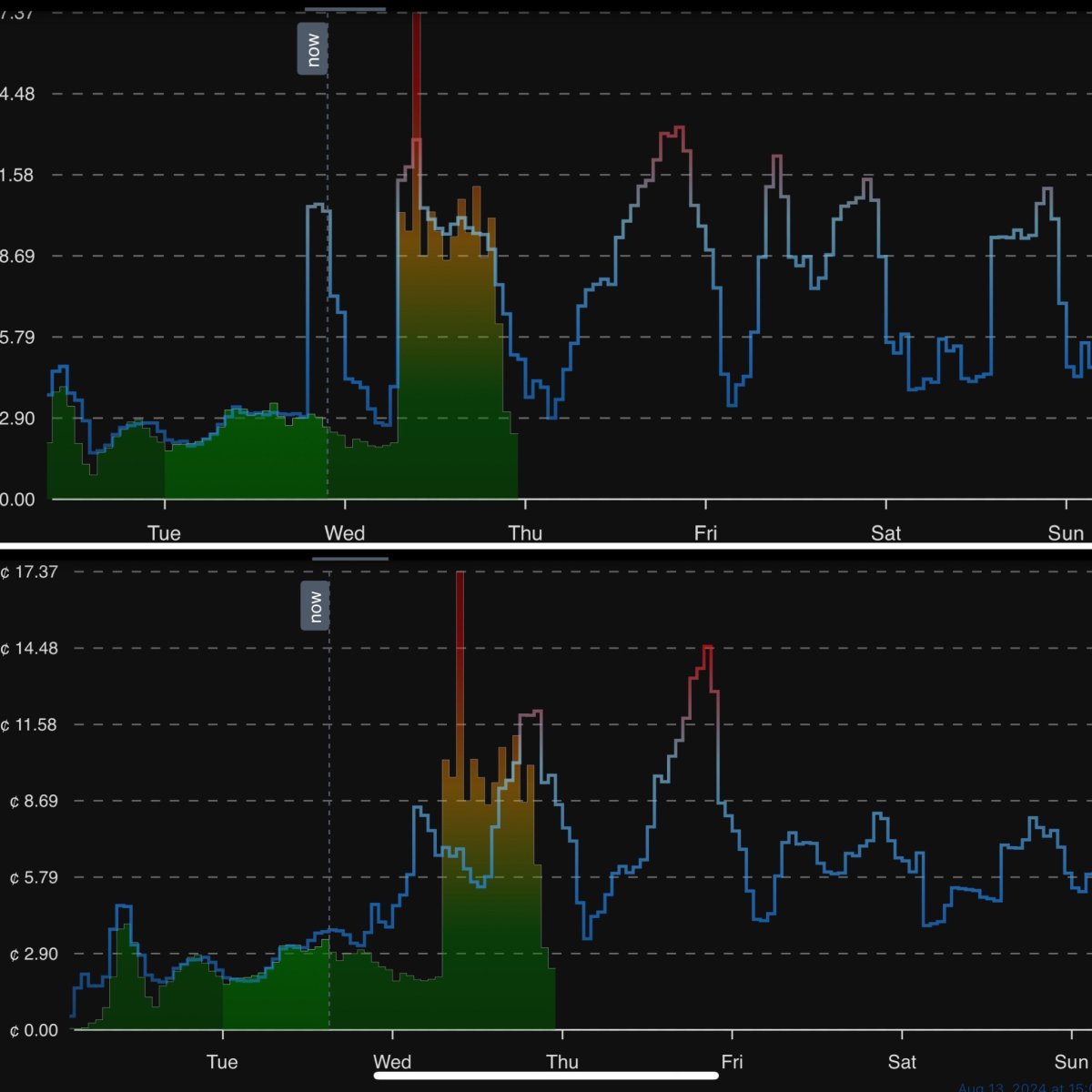Image resolution: width=1092 pixels, height=1092 pixels.
Task: Click the Wed label on bottom chart
Action: [392, 1062]
